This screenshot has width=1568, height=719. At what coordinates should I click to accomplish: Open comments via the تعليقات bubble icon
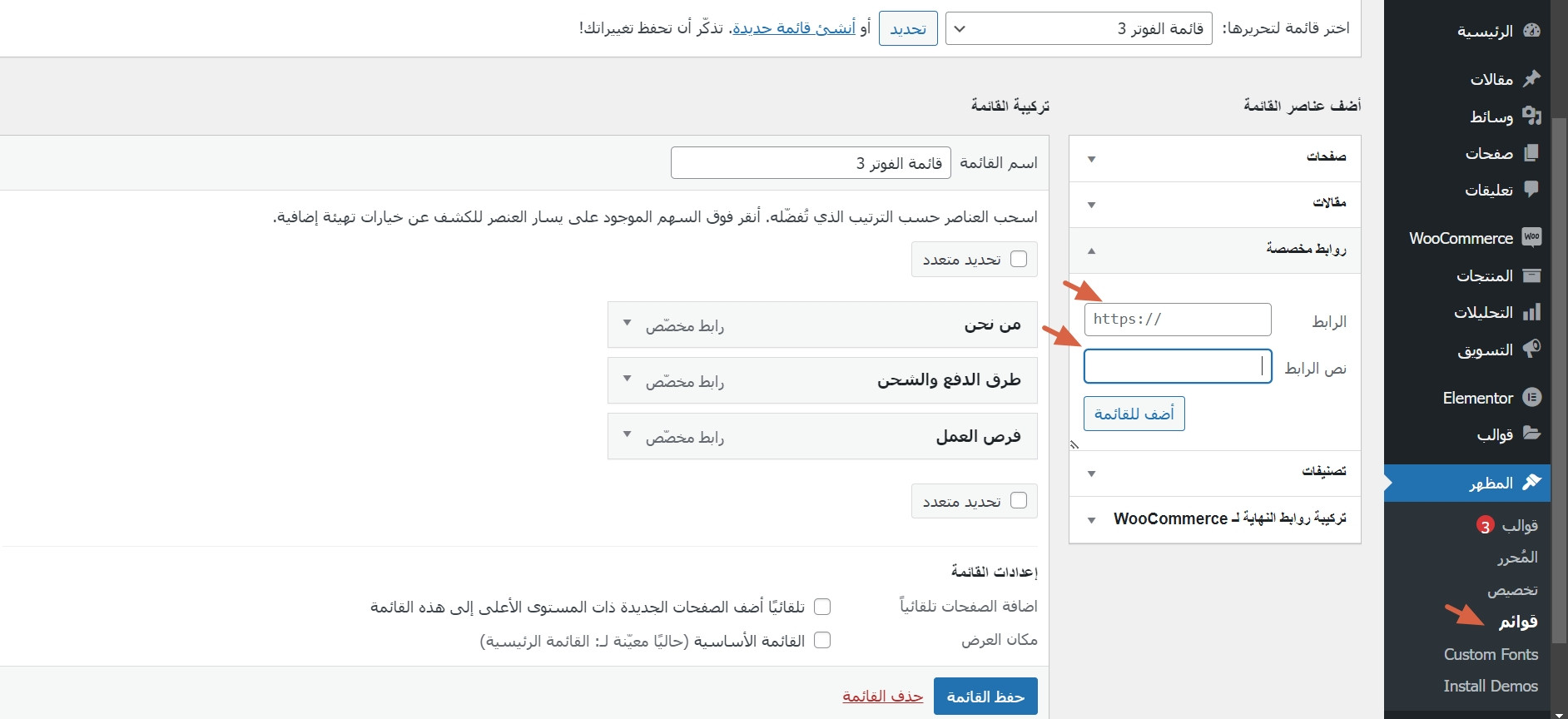coord(1531,190)
